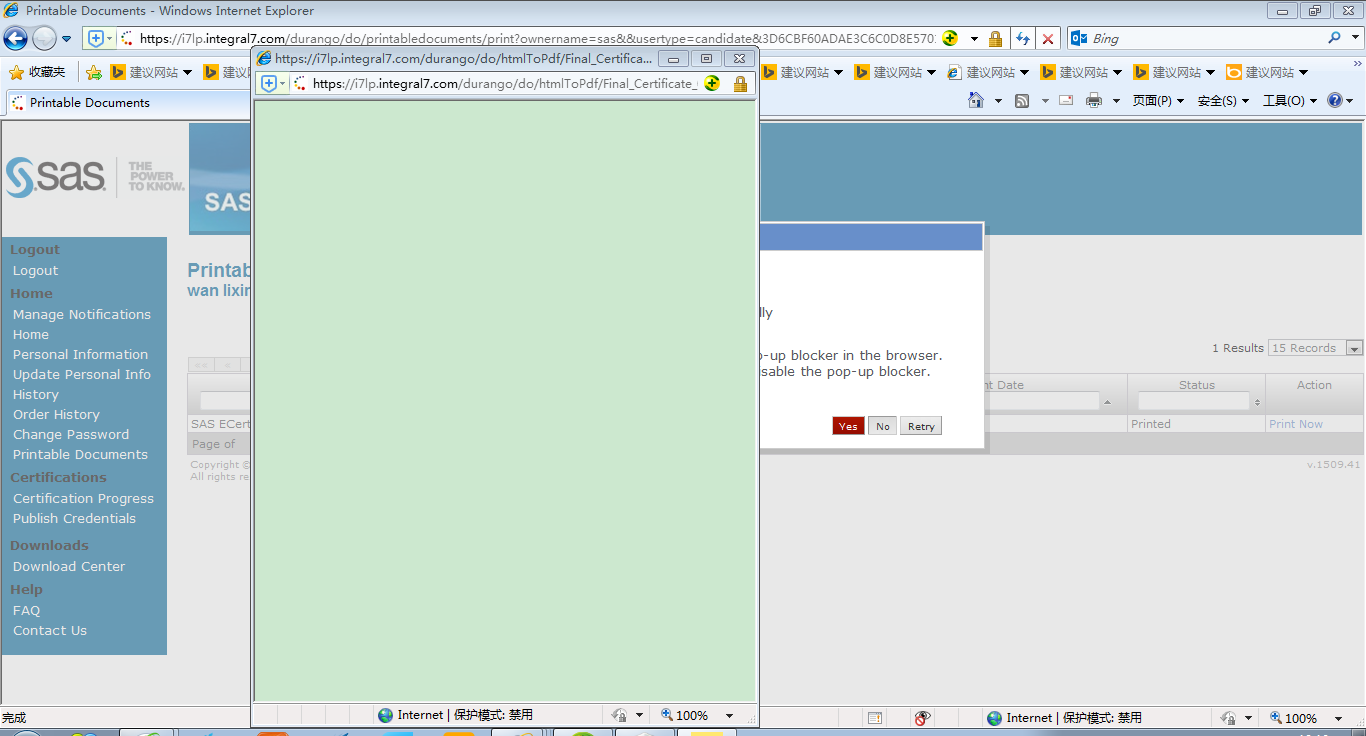Open the Home page toolbar icon
The height and width of the screenshot is (736, 1366).
coord(976,100)
